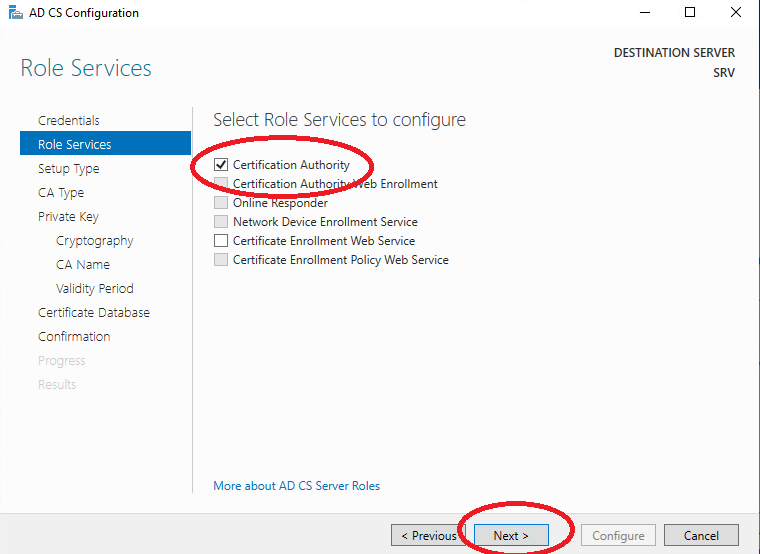This screenshot has height=554, width=760.
Task: Select Role Services in the wizard sidebar
Action: tap(105, 143)
